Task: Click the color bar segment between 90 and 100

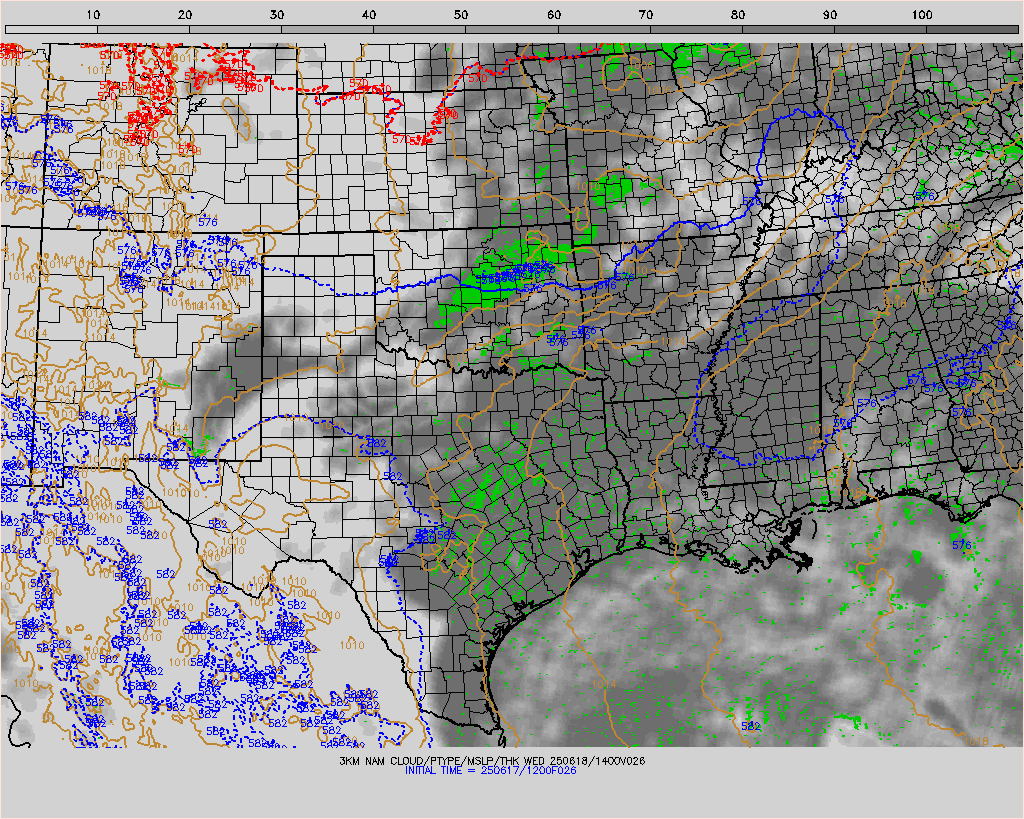Action: (880, 29)
